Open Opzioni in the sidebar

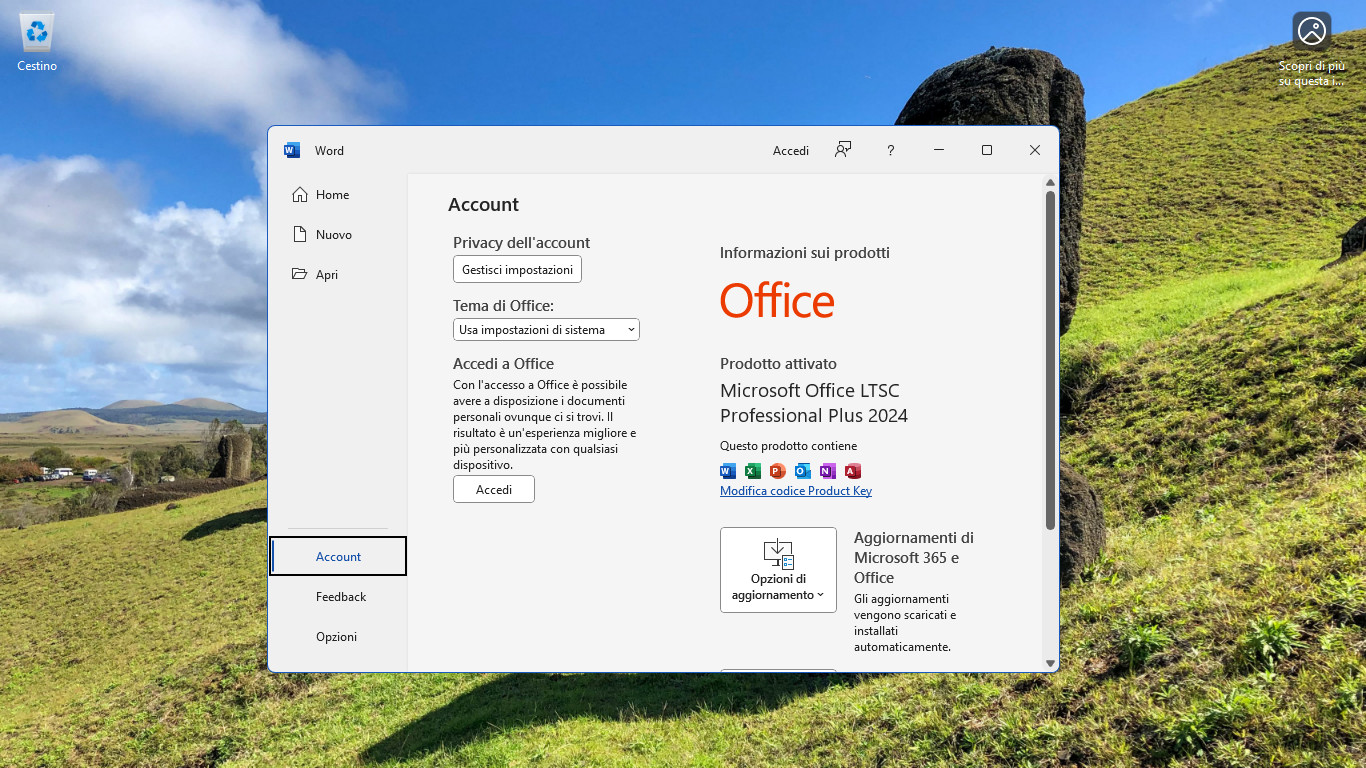338,637
